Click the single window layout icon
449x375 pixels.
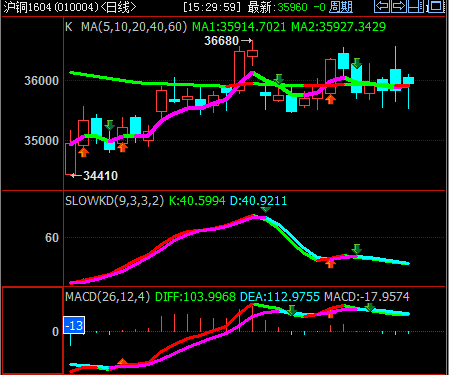pos(436,6)
